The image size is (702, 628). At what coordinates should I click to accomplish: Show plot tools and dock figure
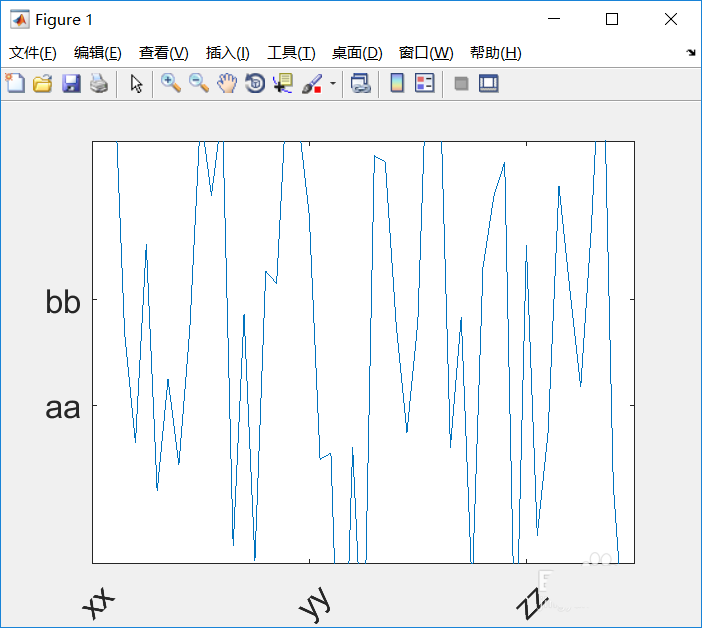click(488, 84)
